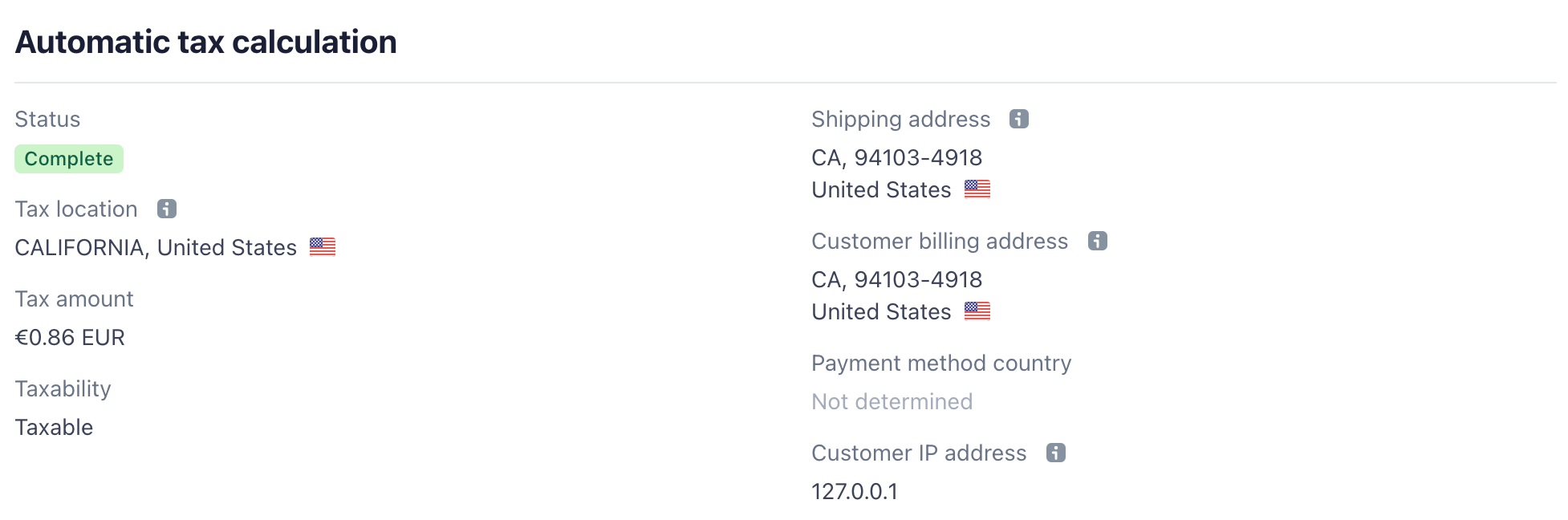Click CALIFORNIA, United States tax location text
This screenshot has width=1568, height=520.
point(156,246)
